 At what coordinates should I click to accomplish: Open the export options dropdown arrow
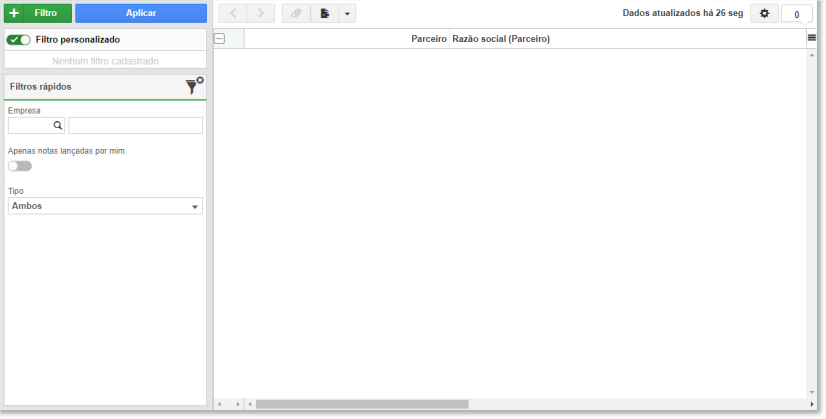coord(347,13)
